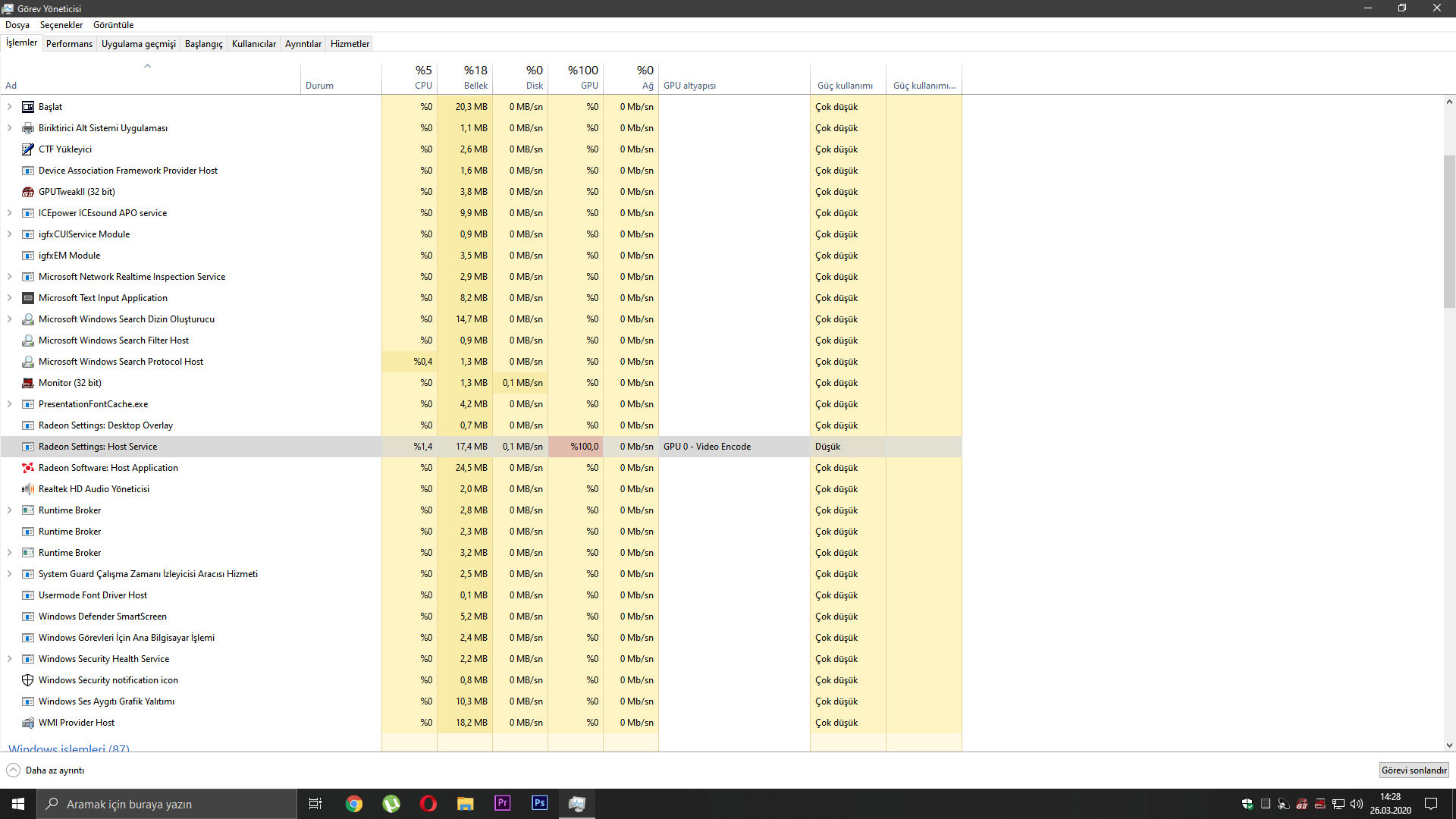The width and height of the screenshot is (1456, 819).
Task: Click the Radeon Software Host Application icon
Action: click(28, 468)
